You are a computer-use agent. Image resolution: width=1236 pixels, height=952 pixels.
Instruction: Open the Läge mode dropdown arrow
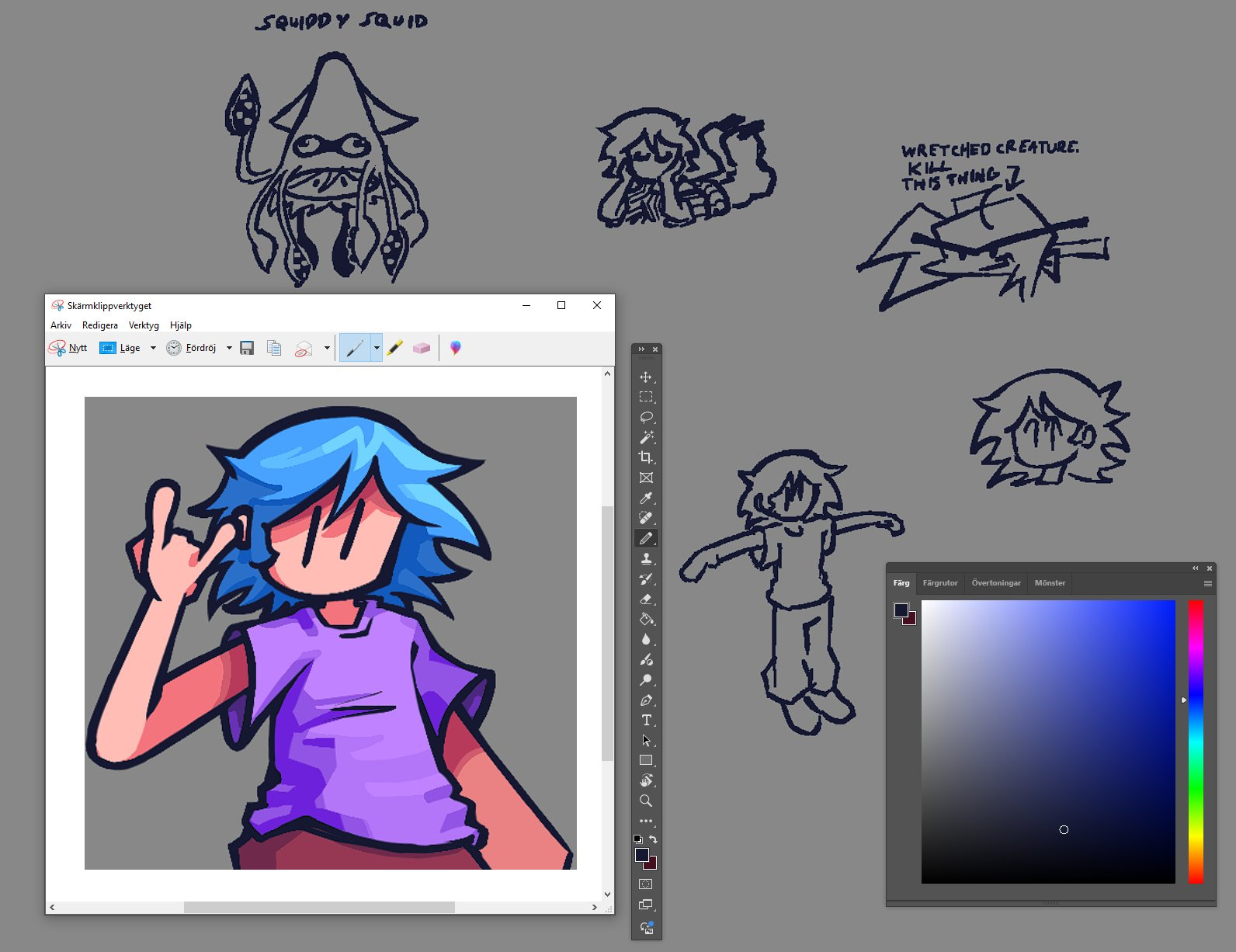[153, 348]
